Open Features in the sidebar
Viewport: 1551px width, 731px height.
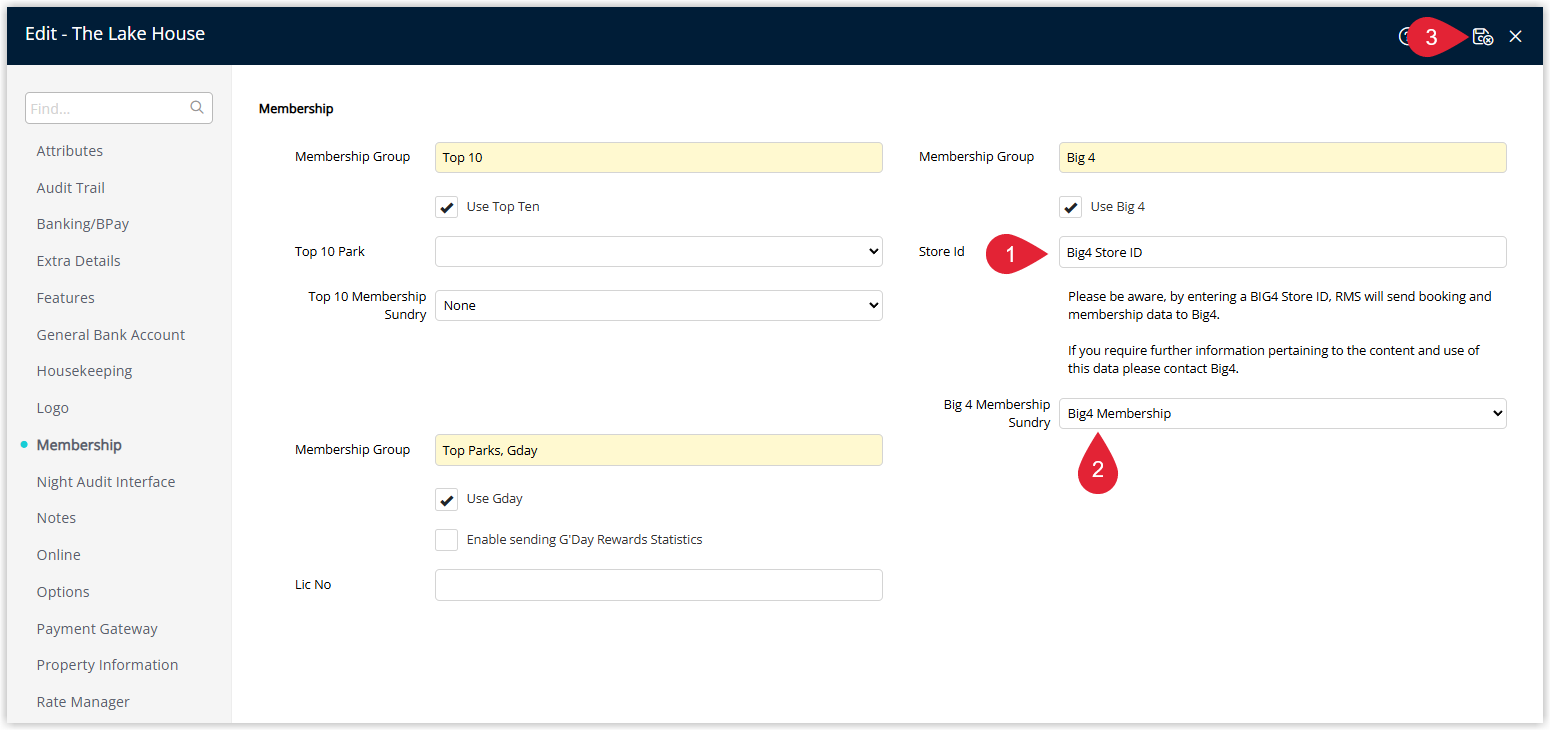click(x=66, y=298)
